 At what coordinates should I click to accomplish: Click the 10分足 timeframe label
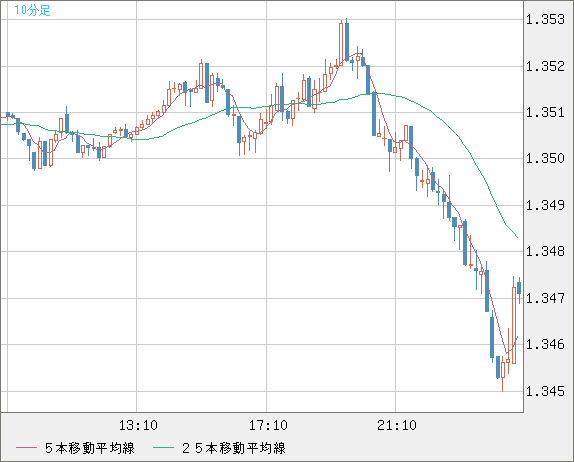tap(32, 10)
